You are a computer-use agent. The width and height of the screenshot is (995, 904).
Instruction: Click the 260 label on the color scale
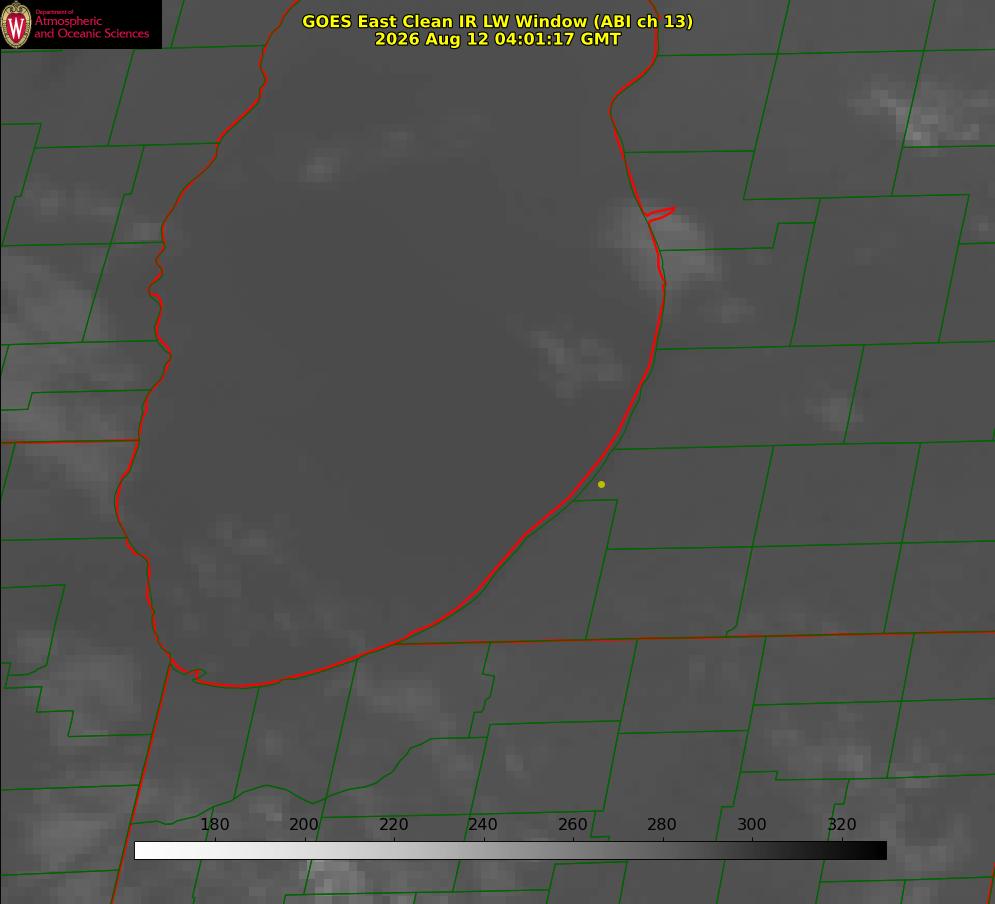(x=572, y=824)
